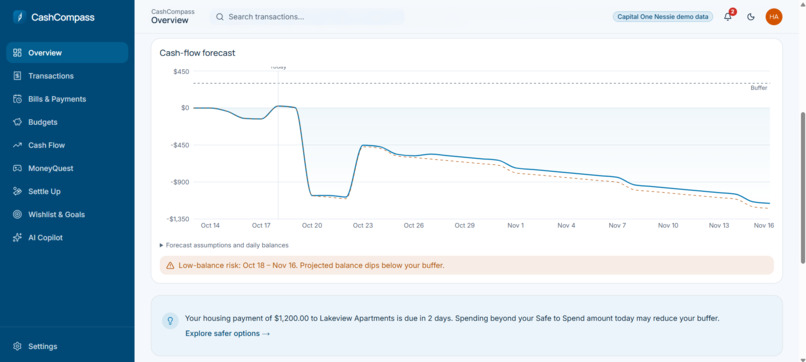Image resolution: width=806 pixels, height=362 pixels.
Task: Click the Buffer line label
Action: pos(759,88)
